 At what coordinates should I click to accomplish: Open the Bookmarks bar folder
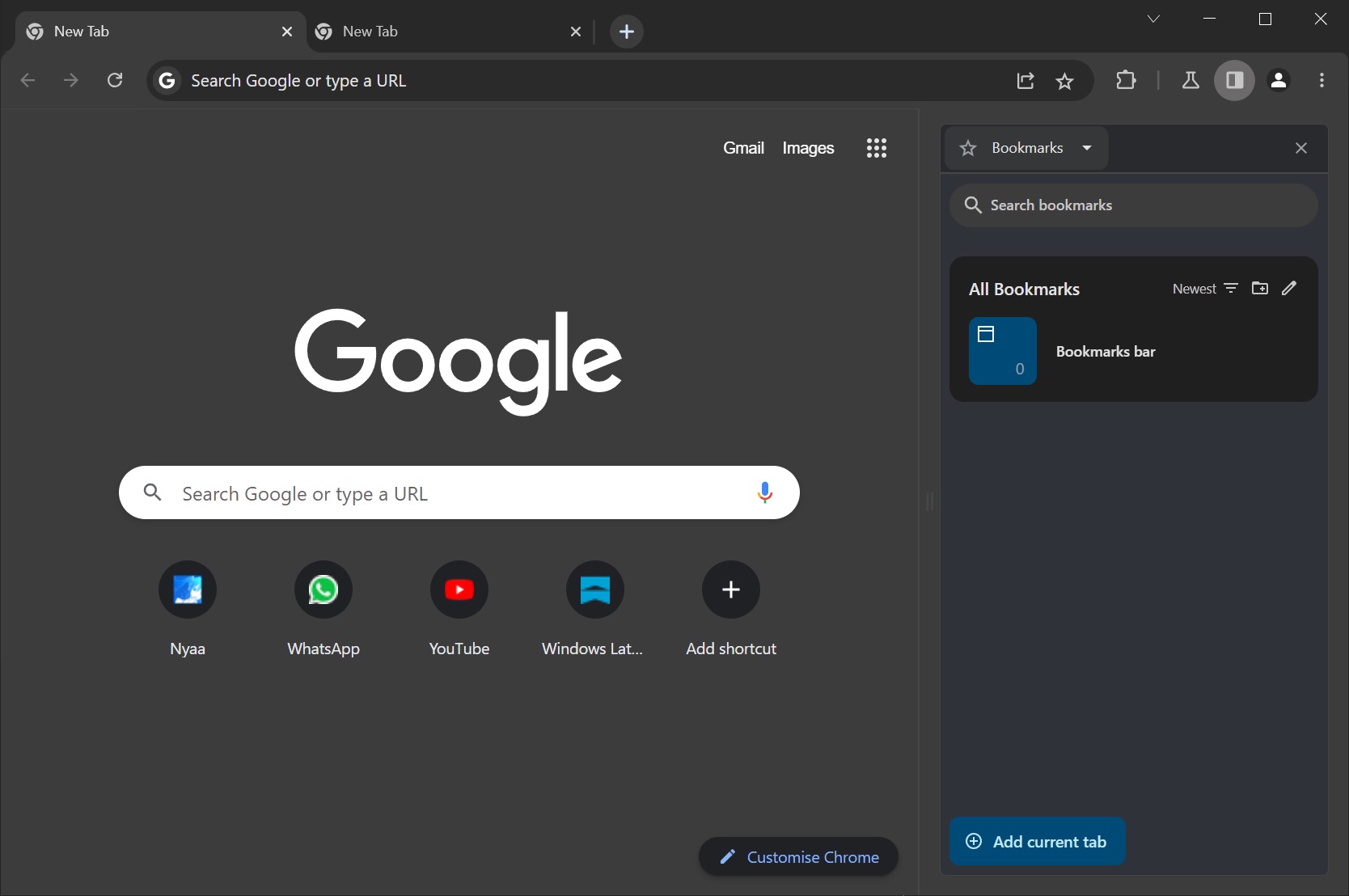[1134, 351]
